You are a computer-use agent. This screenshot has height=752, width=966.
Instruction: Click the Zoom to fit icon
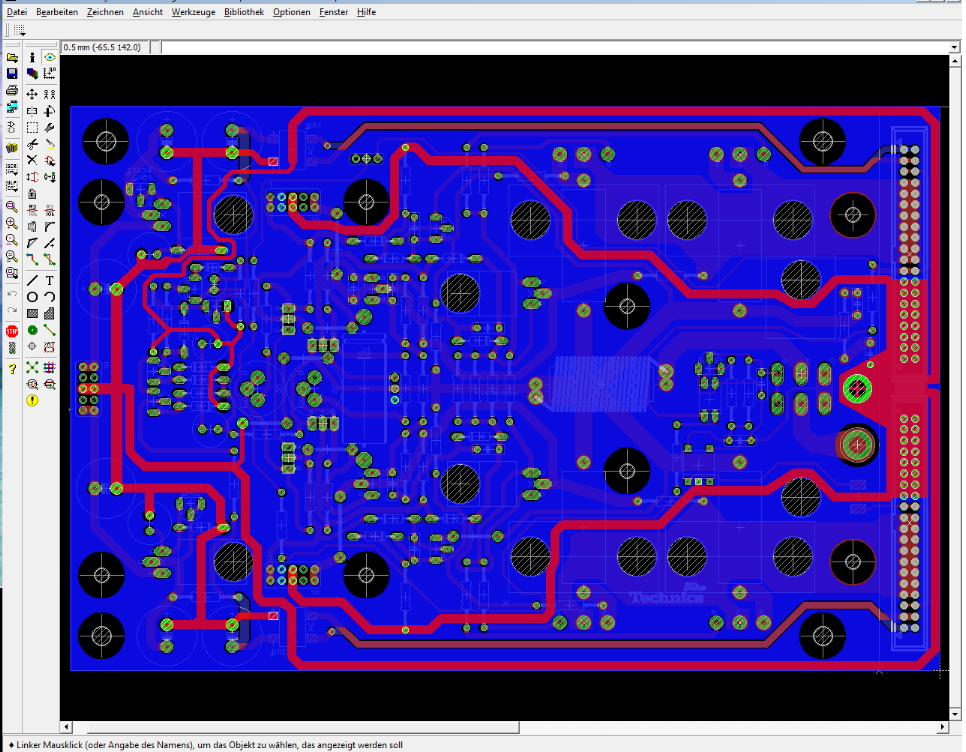(x=12, y=206)
